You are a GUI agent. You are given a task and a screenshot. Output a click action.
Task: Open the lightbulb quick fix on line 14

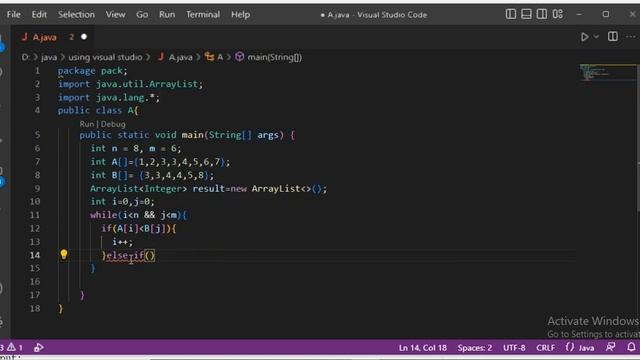(x=64, y=255)
